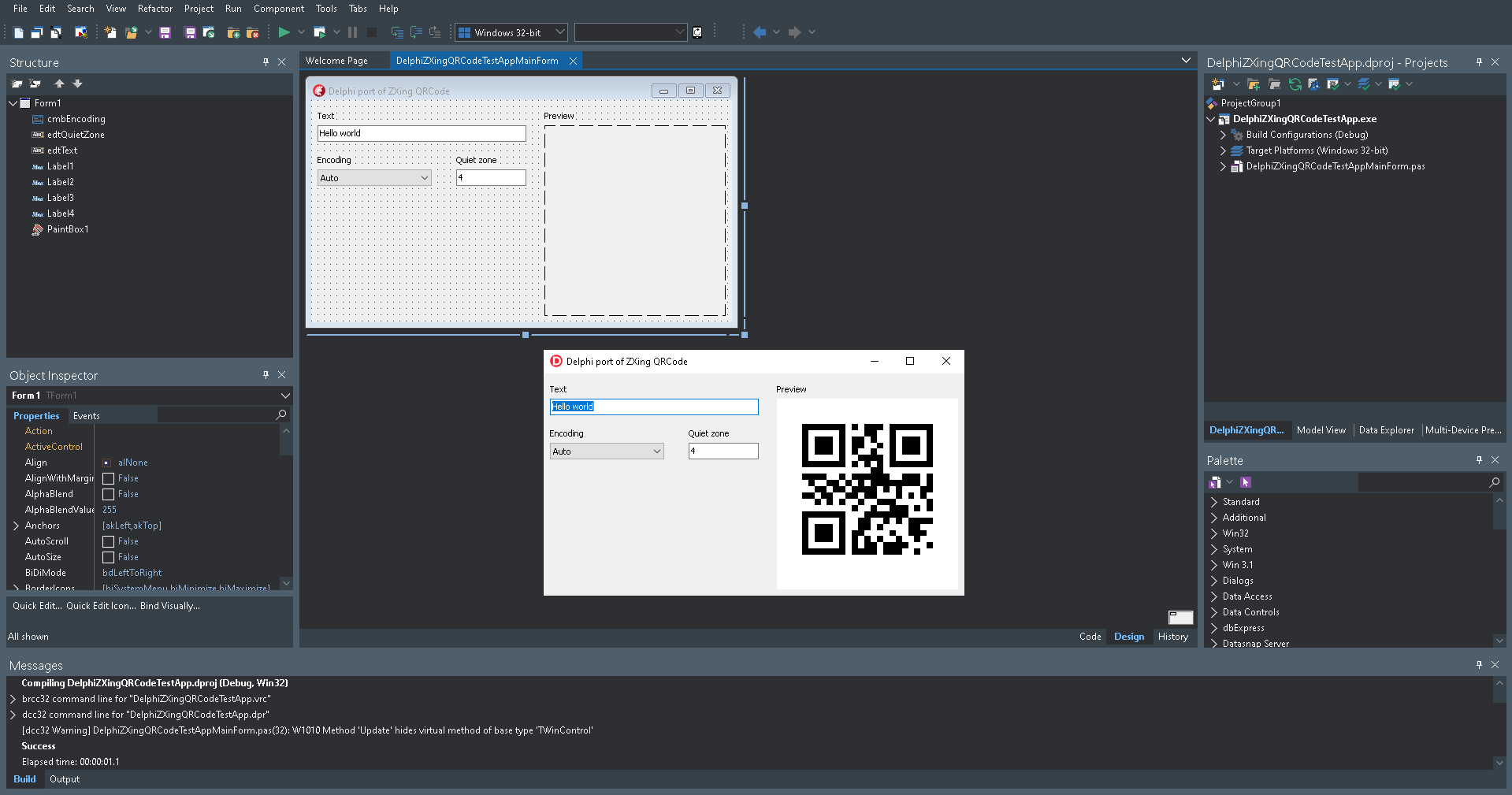The image size is (1512, 795).
Task: Collapse the Form1 node in Structure
Action: click(13, 103)
